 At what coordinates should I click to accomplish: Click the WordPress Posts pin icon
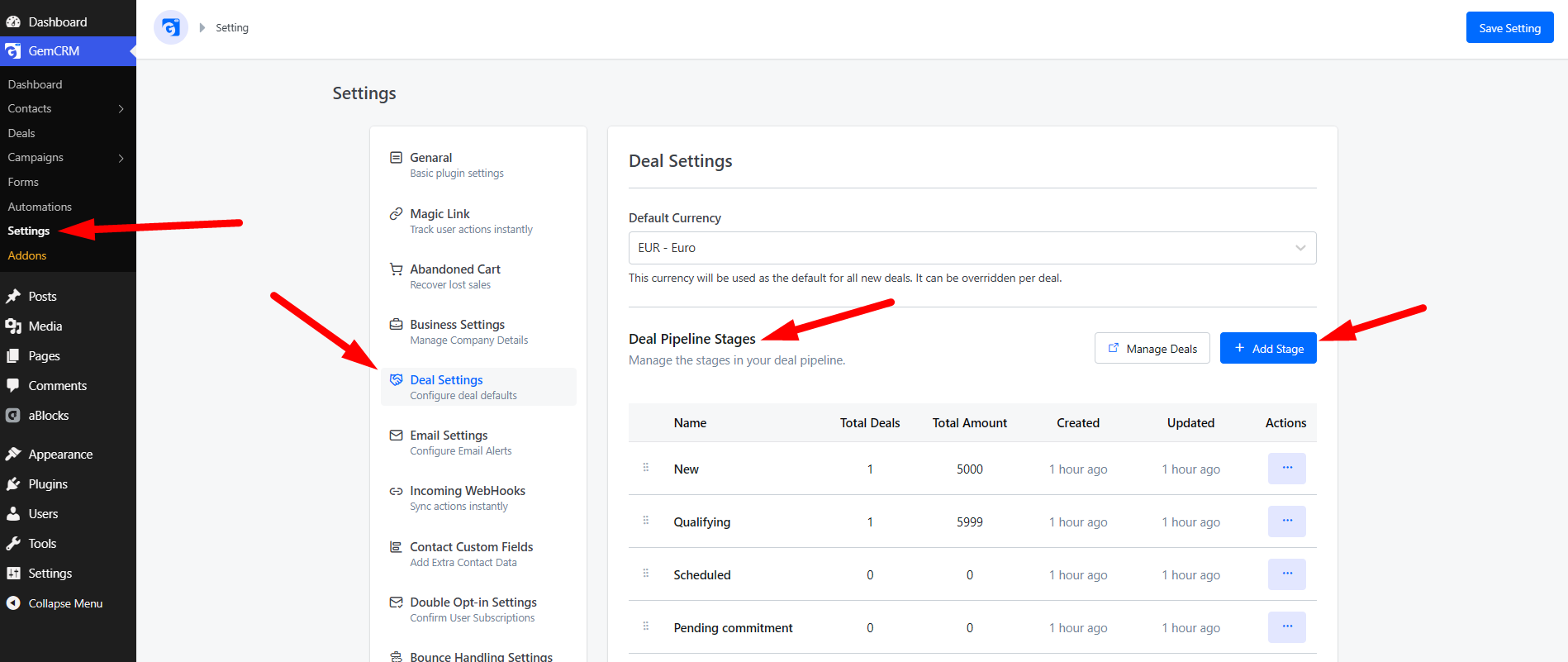(x=13, y=297)
